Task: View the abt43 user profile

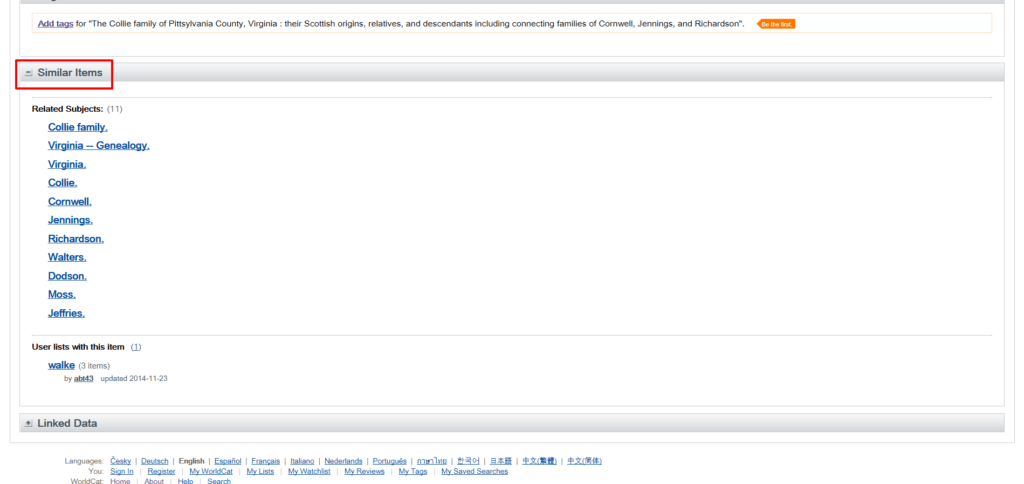Action: 84,378
